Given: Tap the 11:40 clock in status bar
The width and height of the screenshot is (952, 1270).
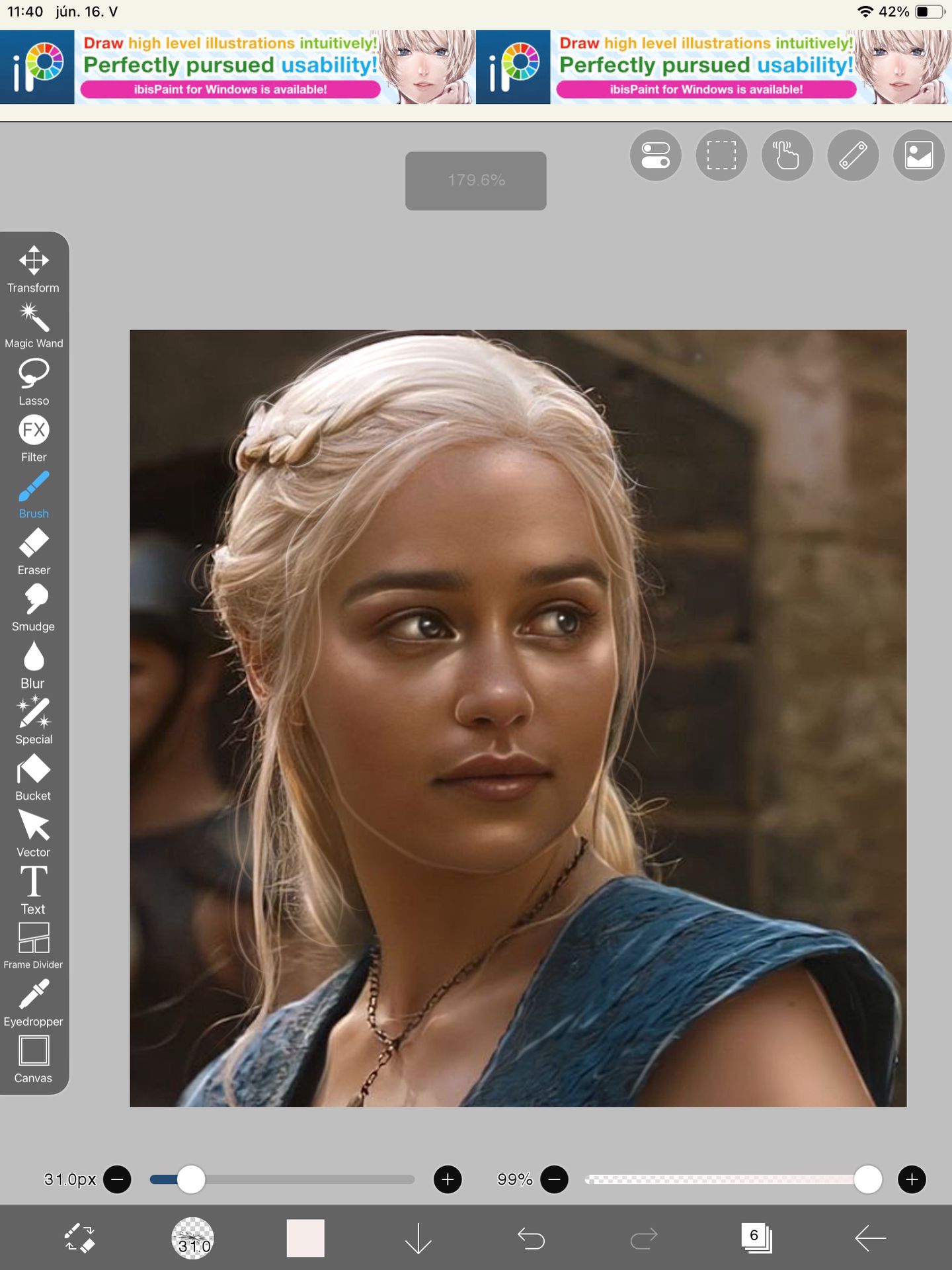Looking at the screenshot, I should 25,12.
